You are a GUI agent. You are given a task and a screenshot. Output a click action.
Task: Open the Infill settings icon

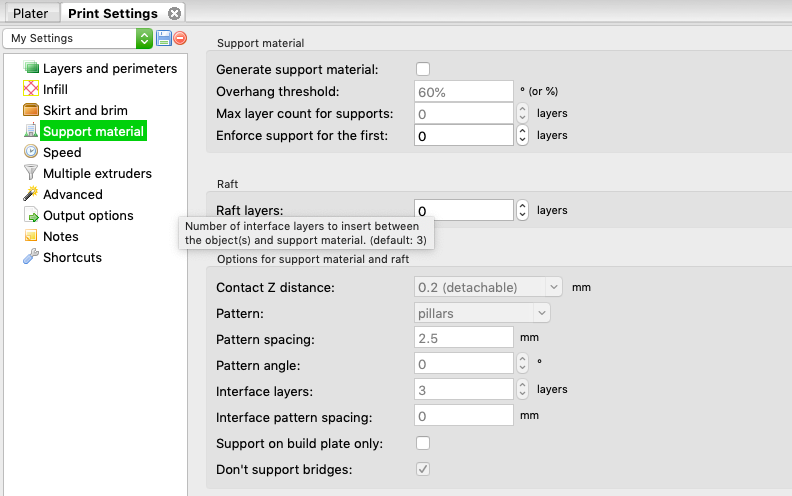[31, 88]
